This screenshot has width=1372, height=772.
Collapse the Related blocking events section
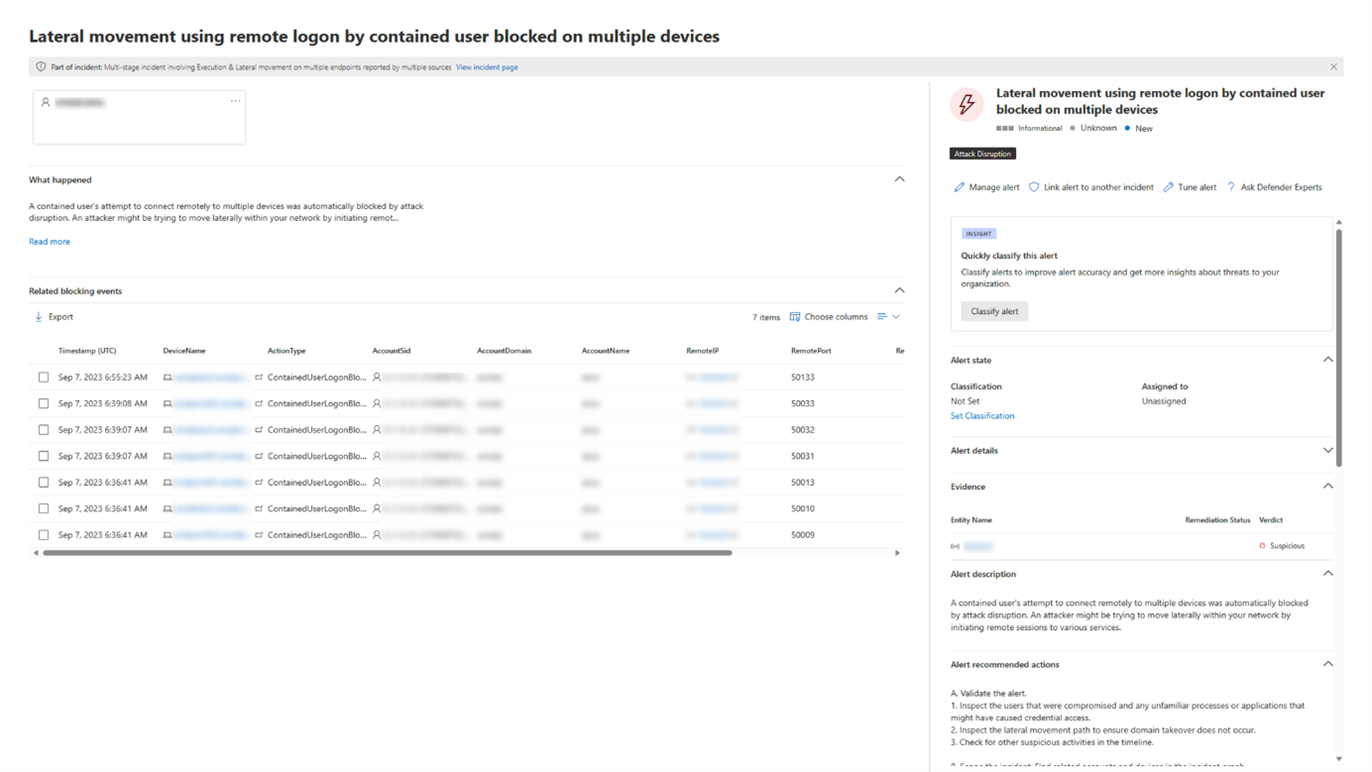click(x=899, y=289)
